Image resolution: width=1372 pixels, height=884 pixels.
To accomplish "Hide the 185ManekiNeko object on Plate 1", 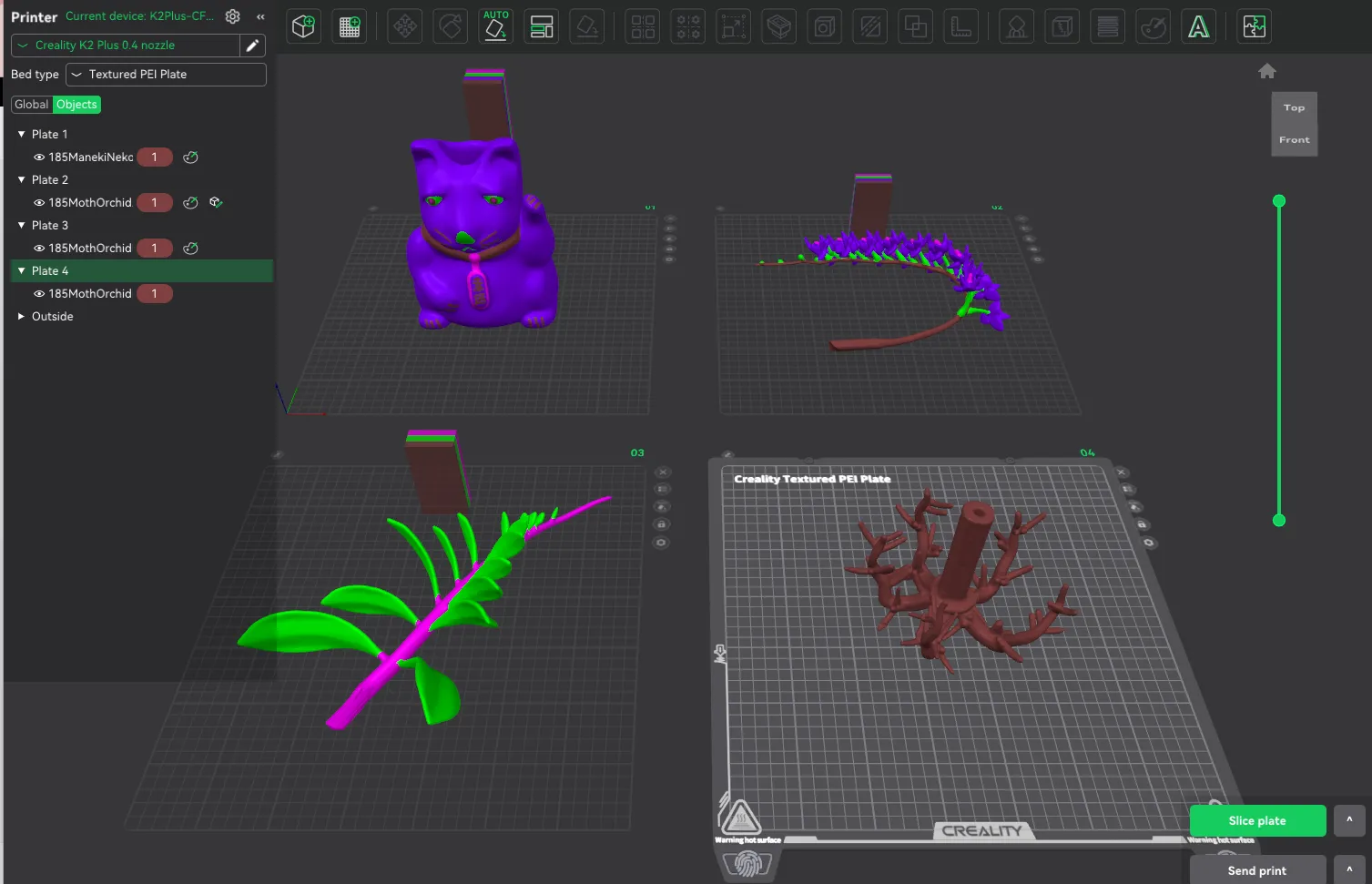I will pos(39,157).
